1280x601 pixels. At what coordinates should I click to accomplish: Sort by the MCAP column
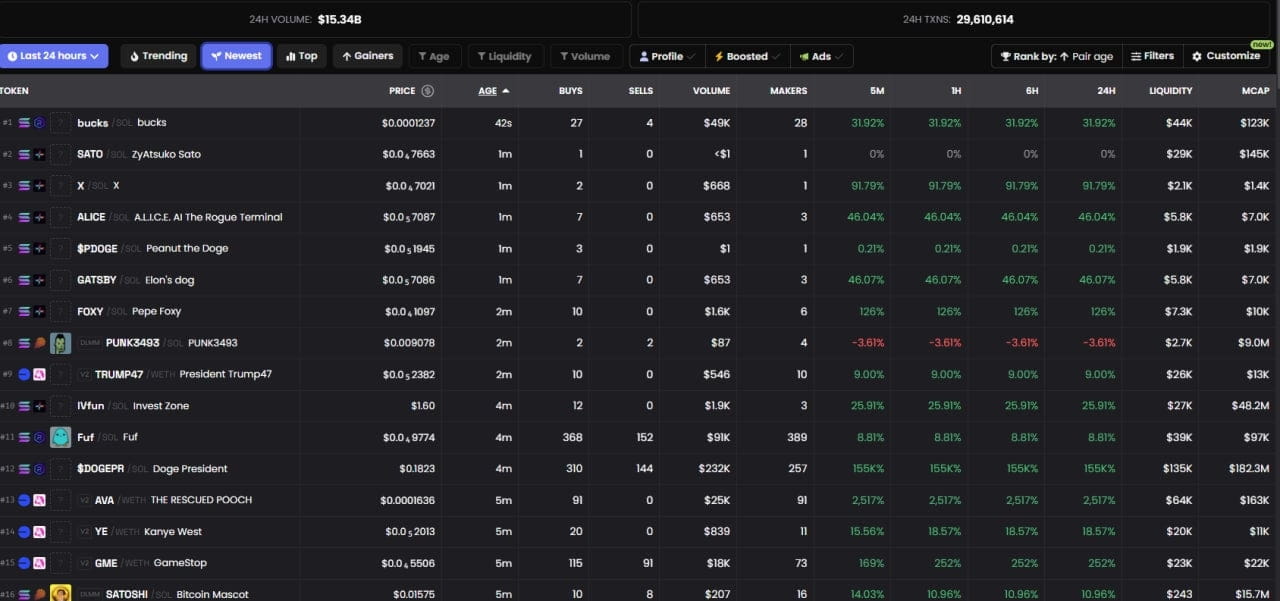[1256, 91]
